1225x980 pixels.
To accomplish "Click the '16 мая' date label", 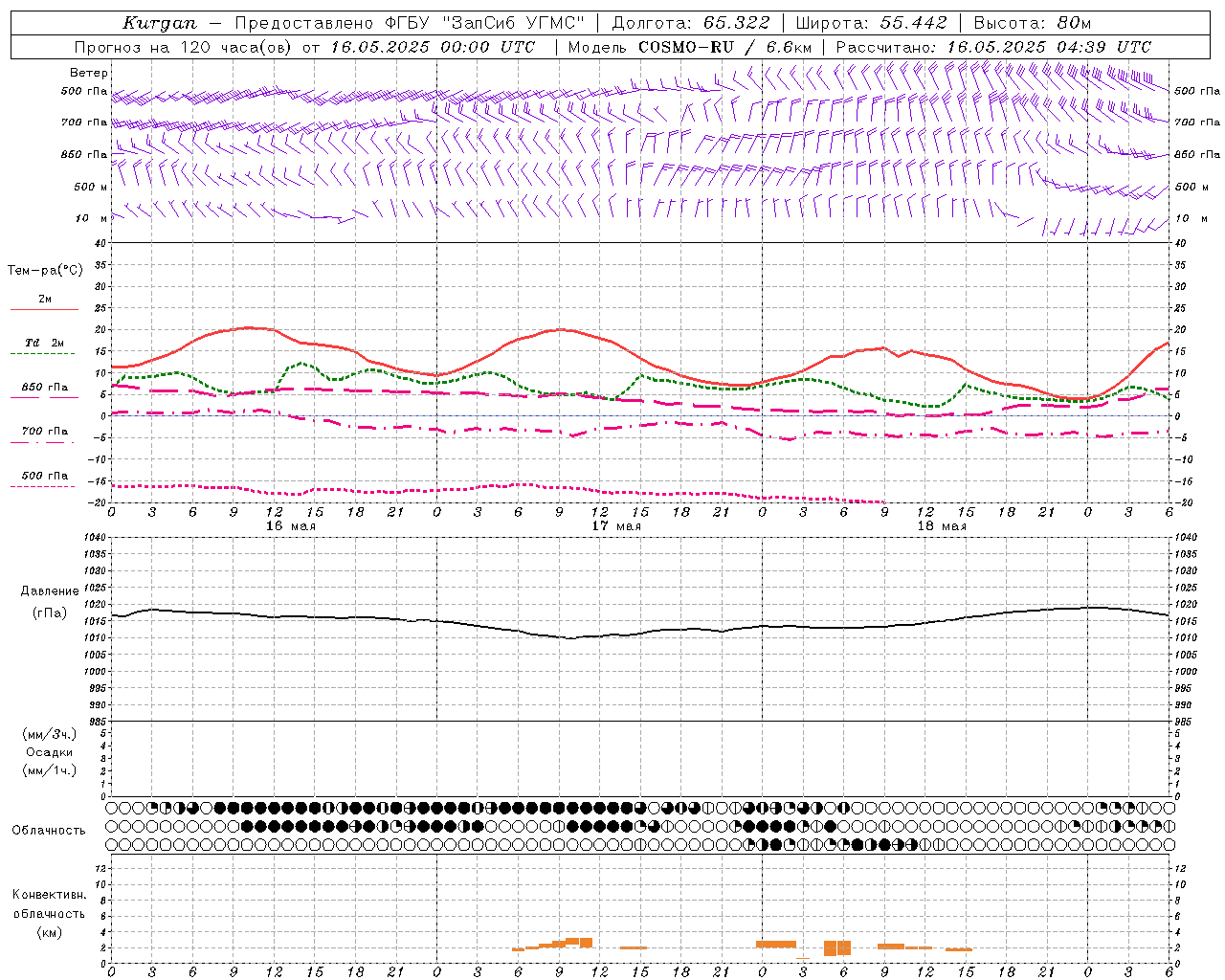I will point(291,526).
